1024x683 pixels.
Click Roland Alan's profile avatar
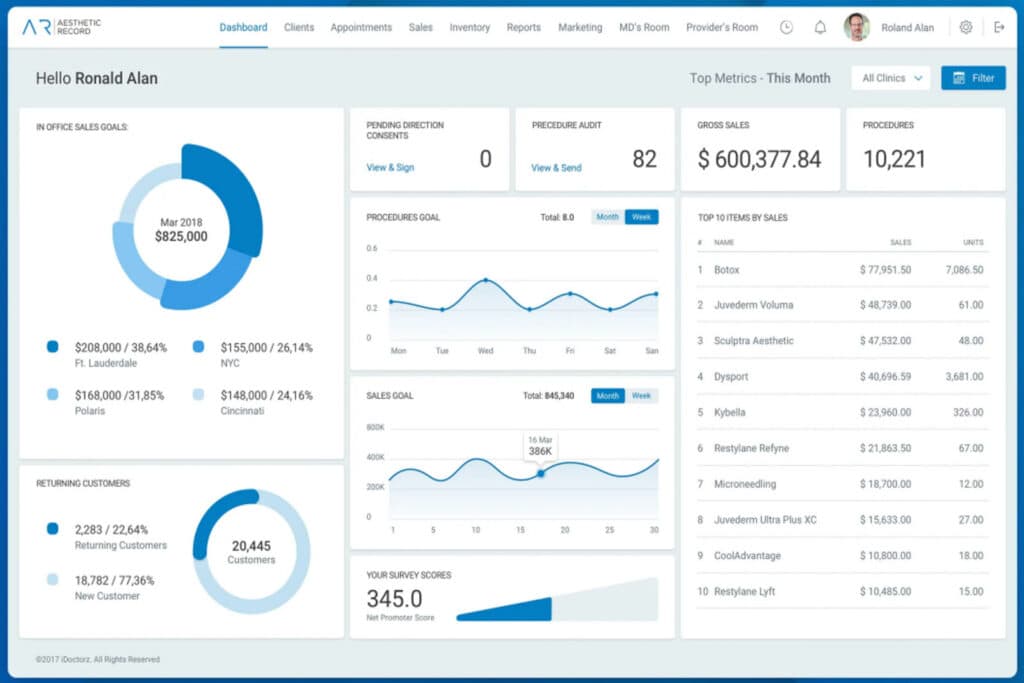856,27
